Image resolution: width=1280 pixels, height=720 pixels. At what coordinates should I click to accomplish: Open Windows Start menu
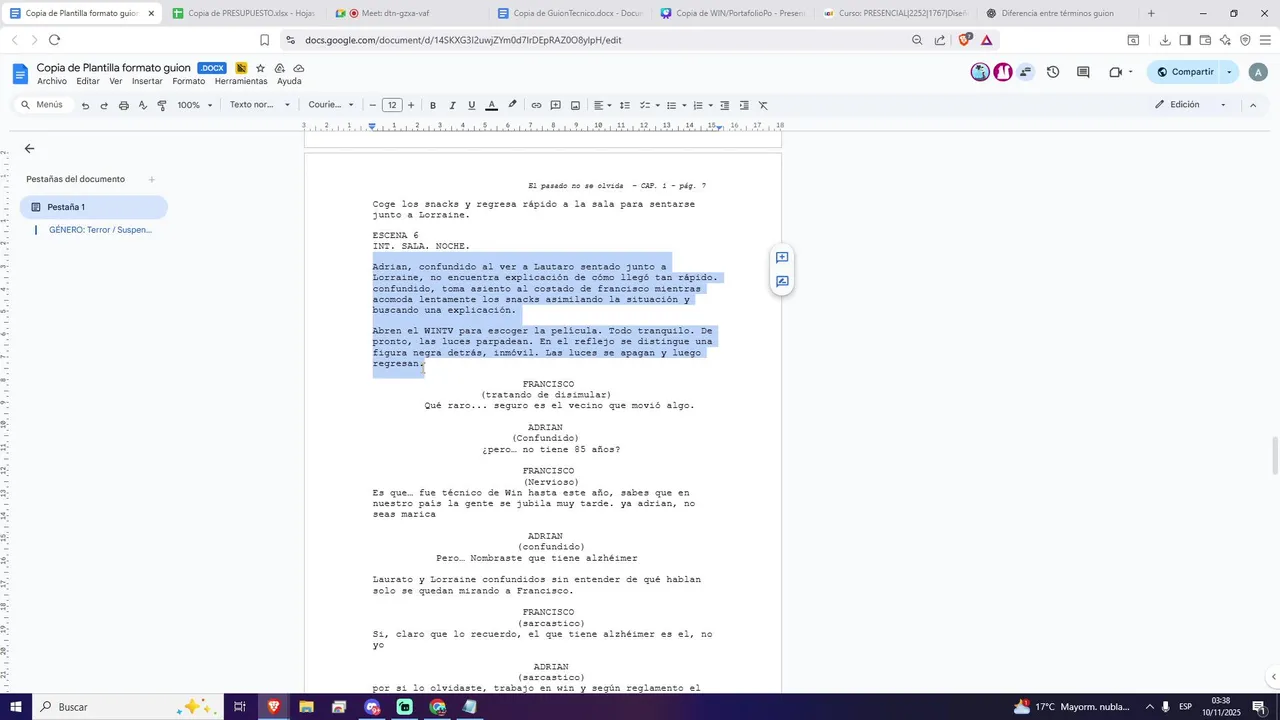click(16, 707)
